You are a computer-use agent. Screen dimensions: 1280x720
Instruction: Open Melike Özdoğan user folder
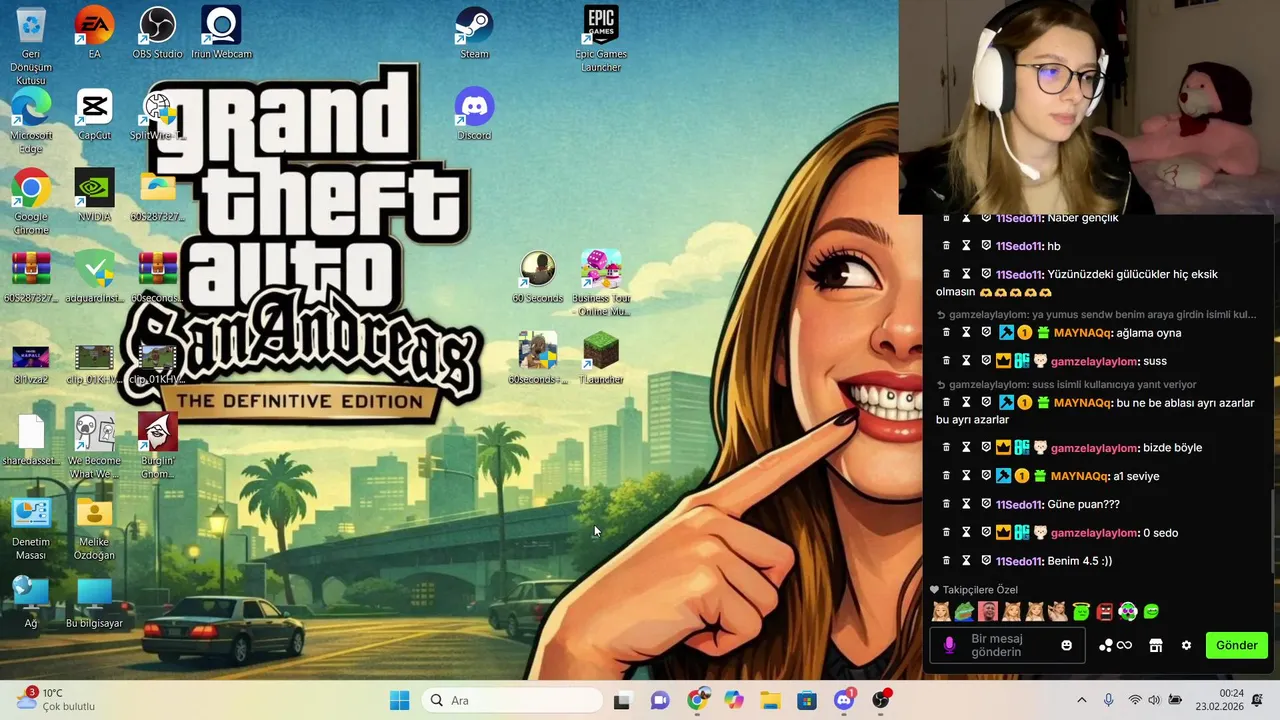click(x=94, y=526)
